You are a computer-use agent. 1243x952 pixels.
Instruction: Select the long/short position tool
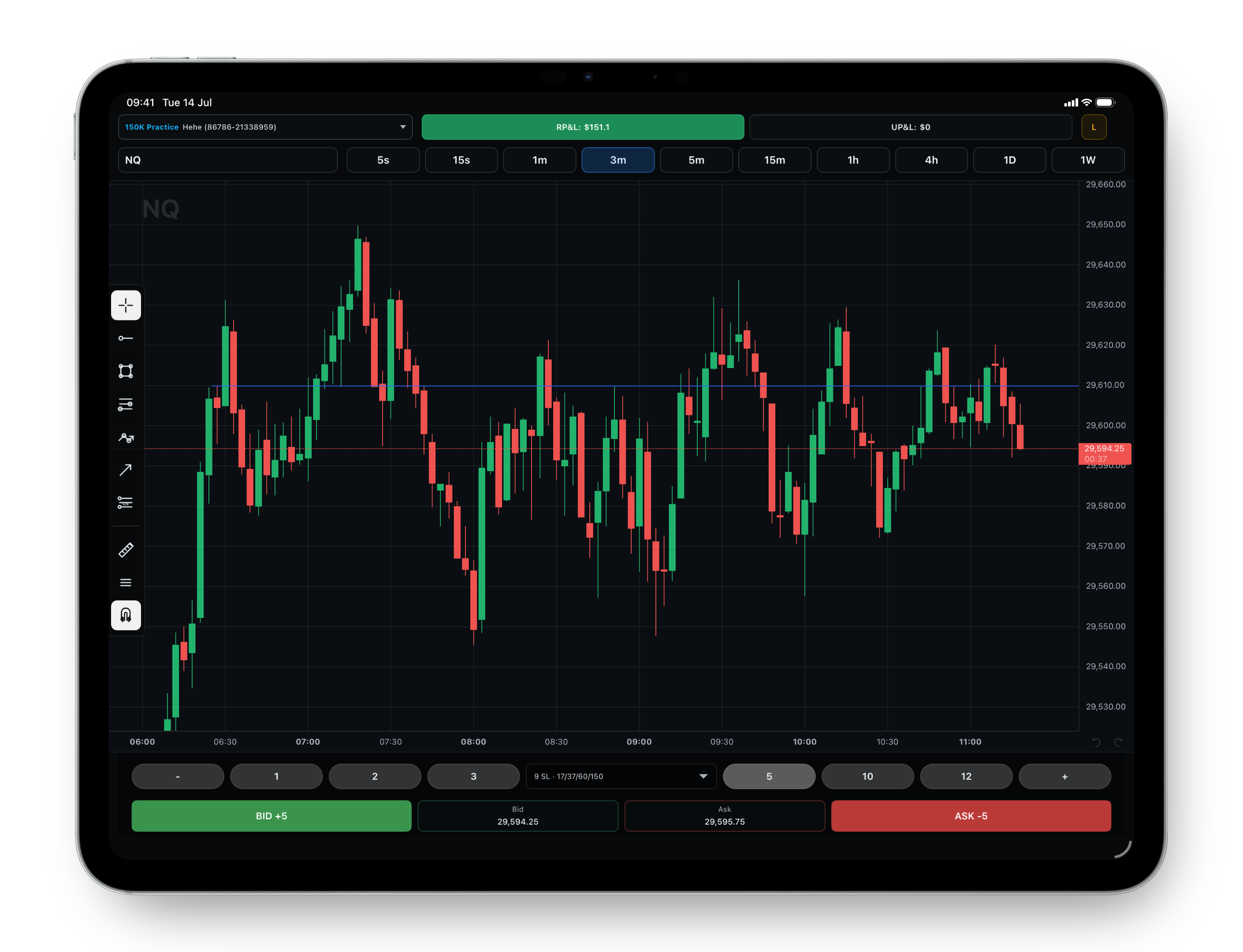(x=126, y=502)
